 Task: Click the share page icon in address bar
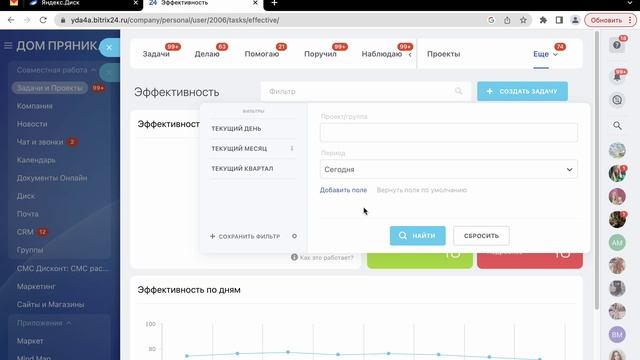pyautogui.click(x=507, y=20)
